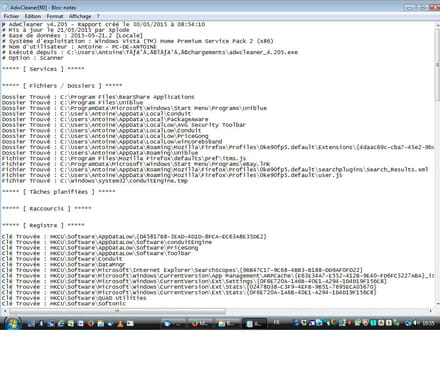Viewport: 440px width, 378px height.
Task: Open the ? help menu
Action: 98,16
